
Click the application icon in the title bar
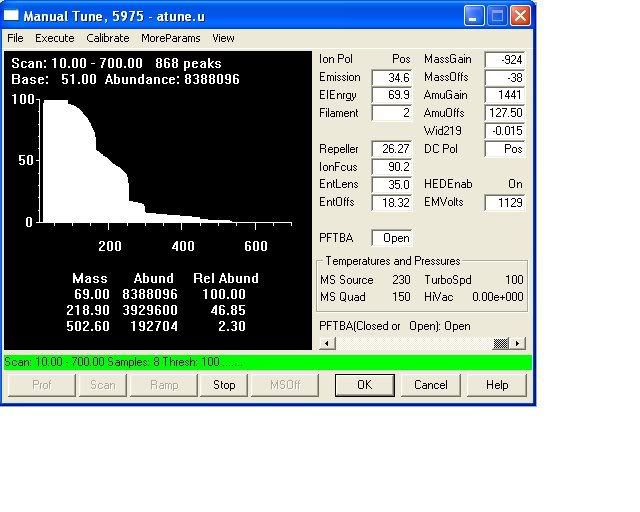pos(15,16)
